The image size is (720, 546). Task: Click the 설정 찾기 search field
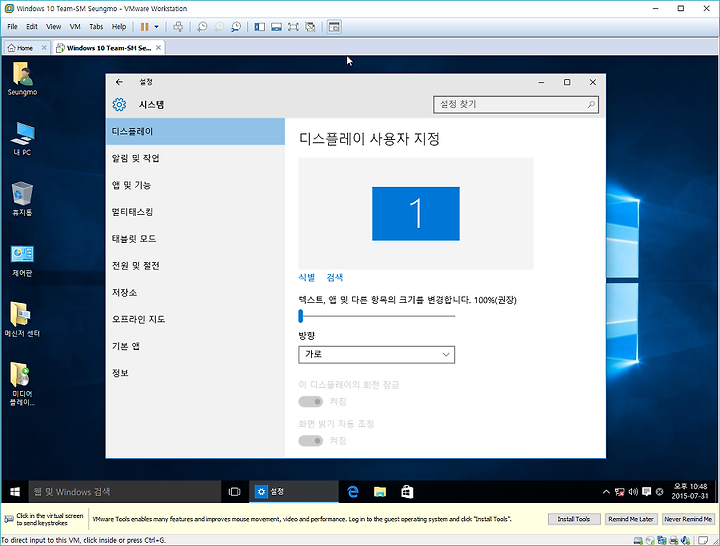pyautogui.click(x=516, y=105)
